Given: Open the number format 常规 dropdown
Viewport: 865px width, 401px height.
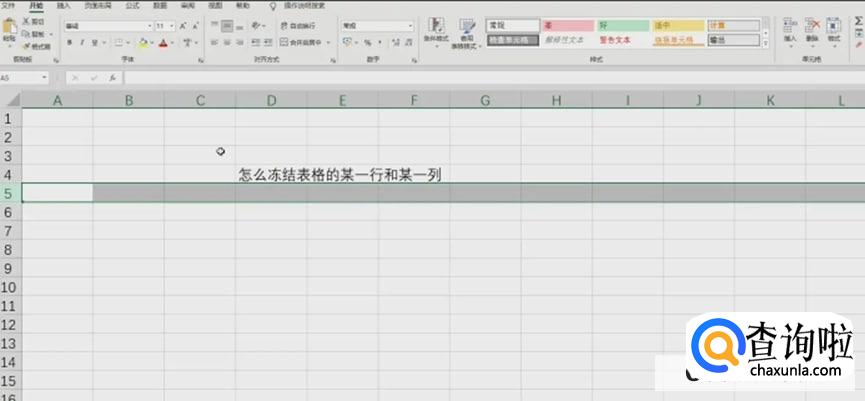Looking at the screenshot, I should pos(410,26).
